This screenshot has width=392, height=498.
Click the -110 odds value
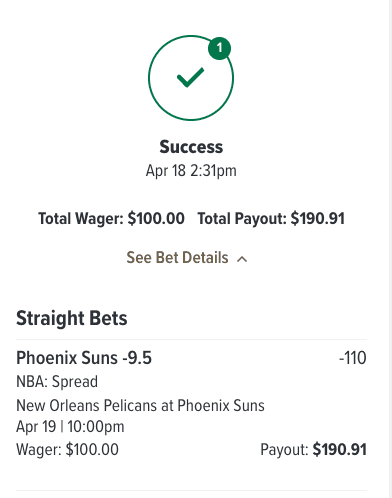(x=353, y=358)
